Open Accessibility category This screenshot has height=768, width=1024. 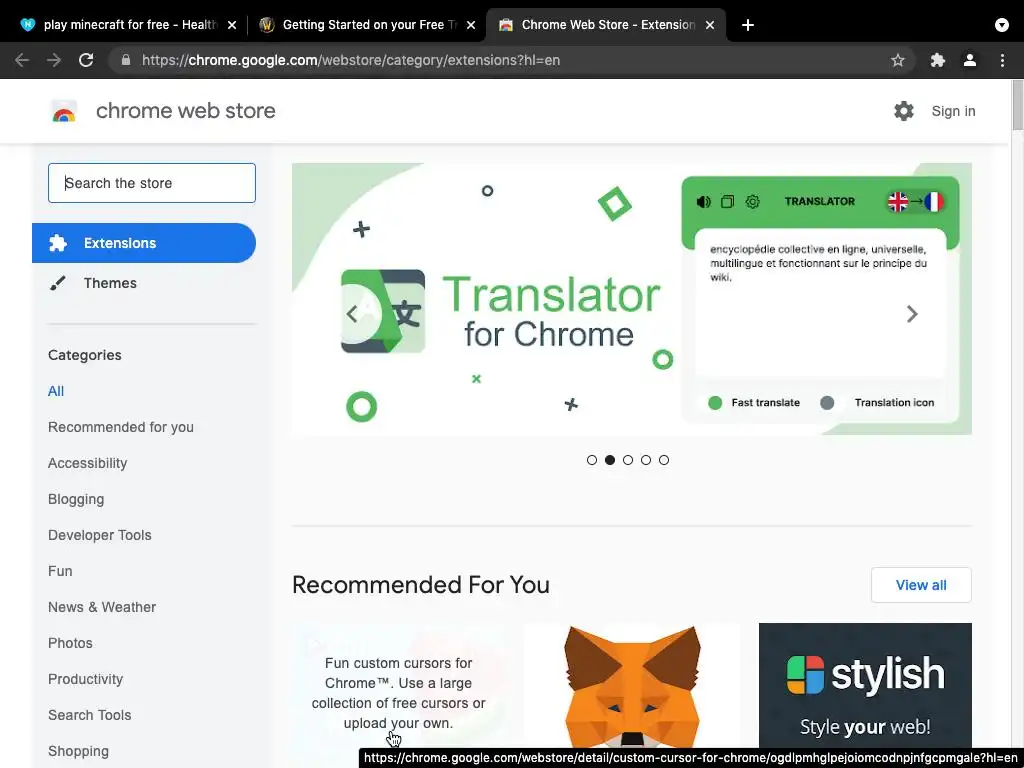(88, 463)
